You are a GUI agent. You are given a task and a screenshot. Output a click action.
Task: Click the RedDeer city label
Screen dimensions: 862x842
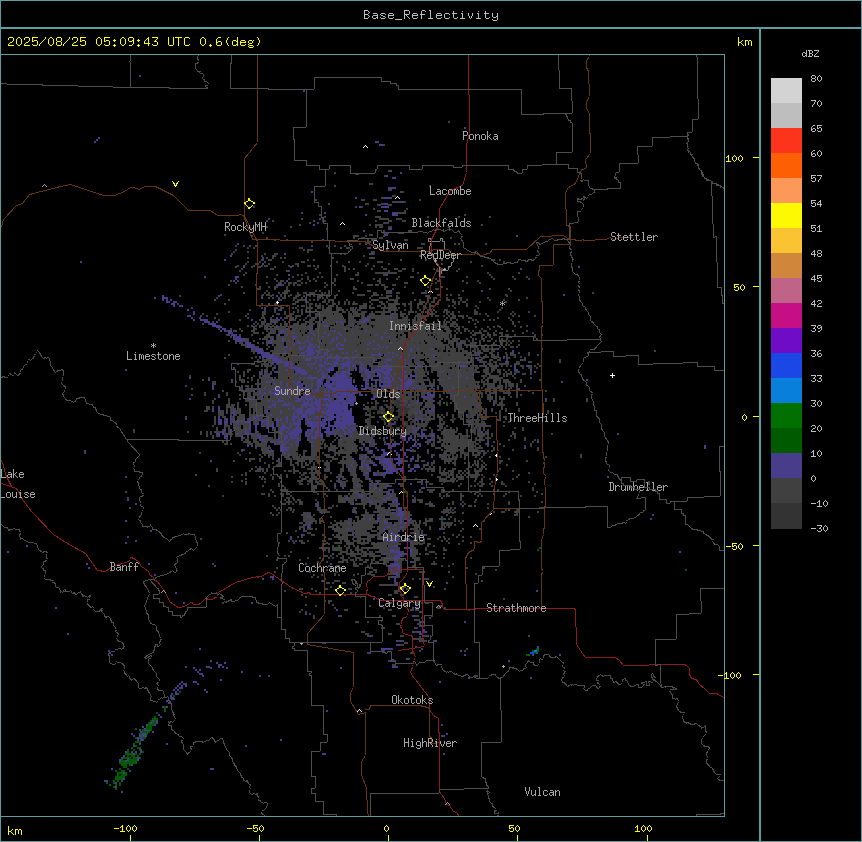point(440,255)
